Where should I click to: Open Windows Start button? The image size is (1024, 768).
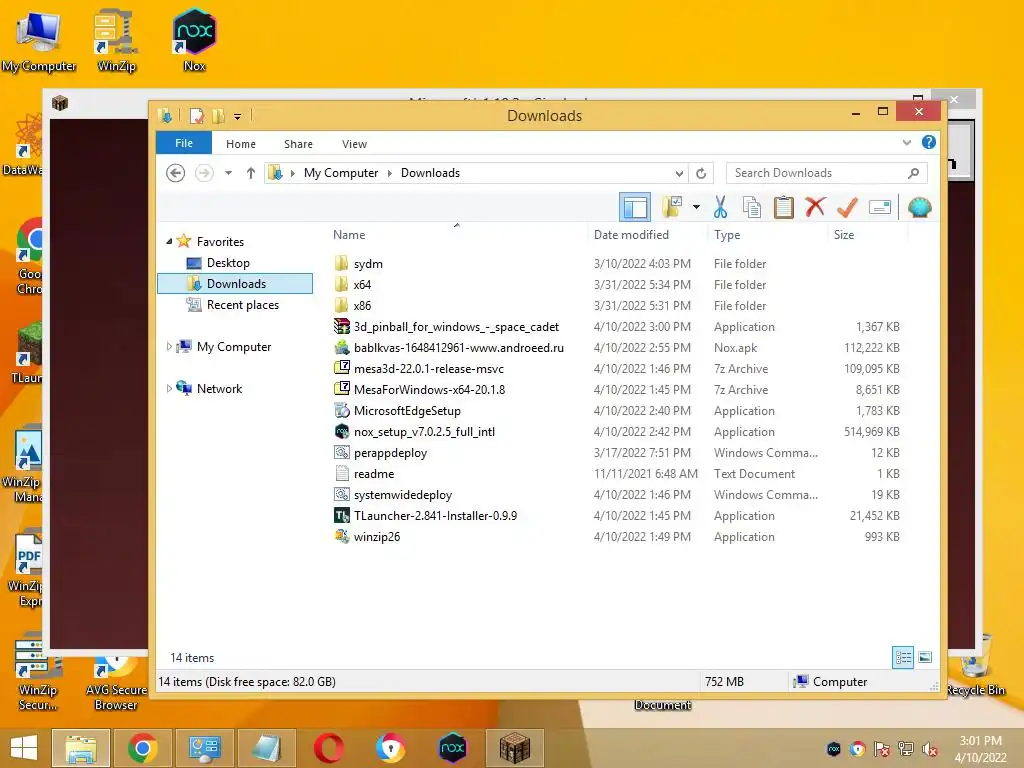click(24, 748)
